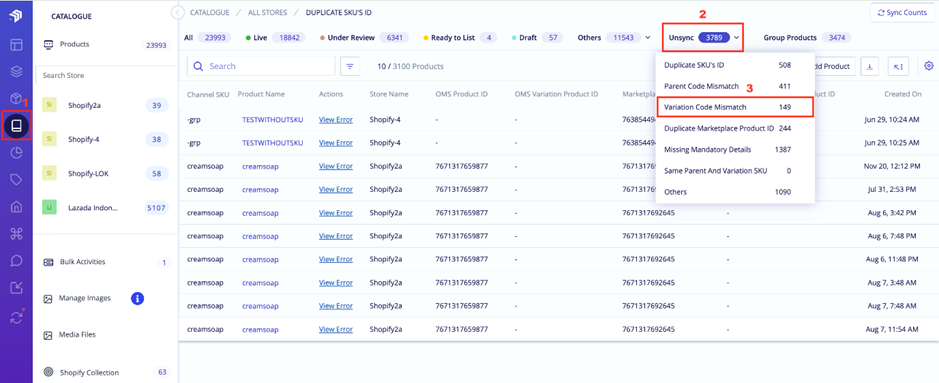
Task: Open the pie chart reports icon in the sidebar
Action: 16,153
